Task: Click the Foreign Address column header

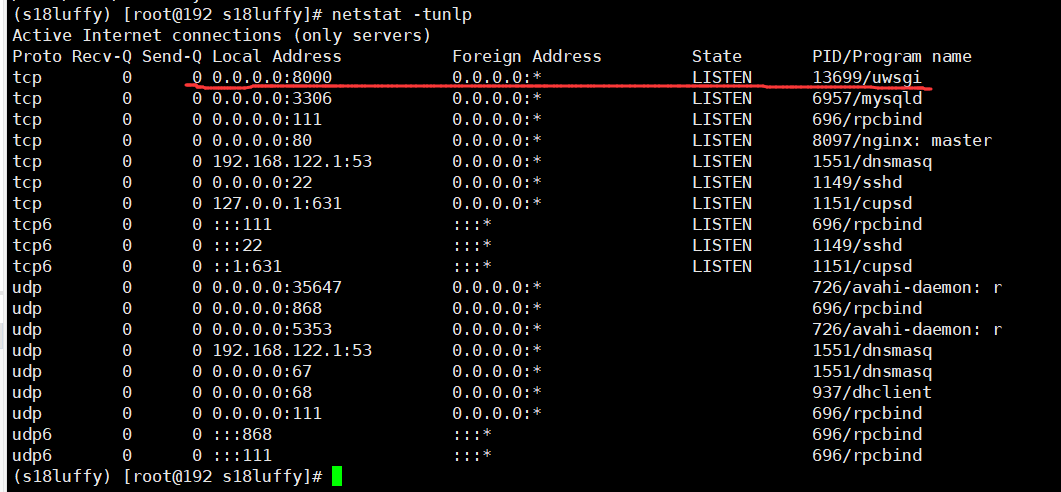Action: [x=526, y=56]
